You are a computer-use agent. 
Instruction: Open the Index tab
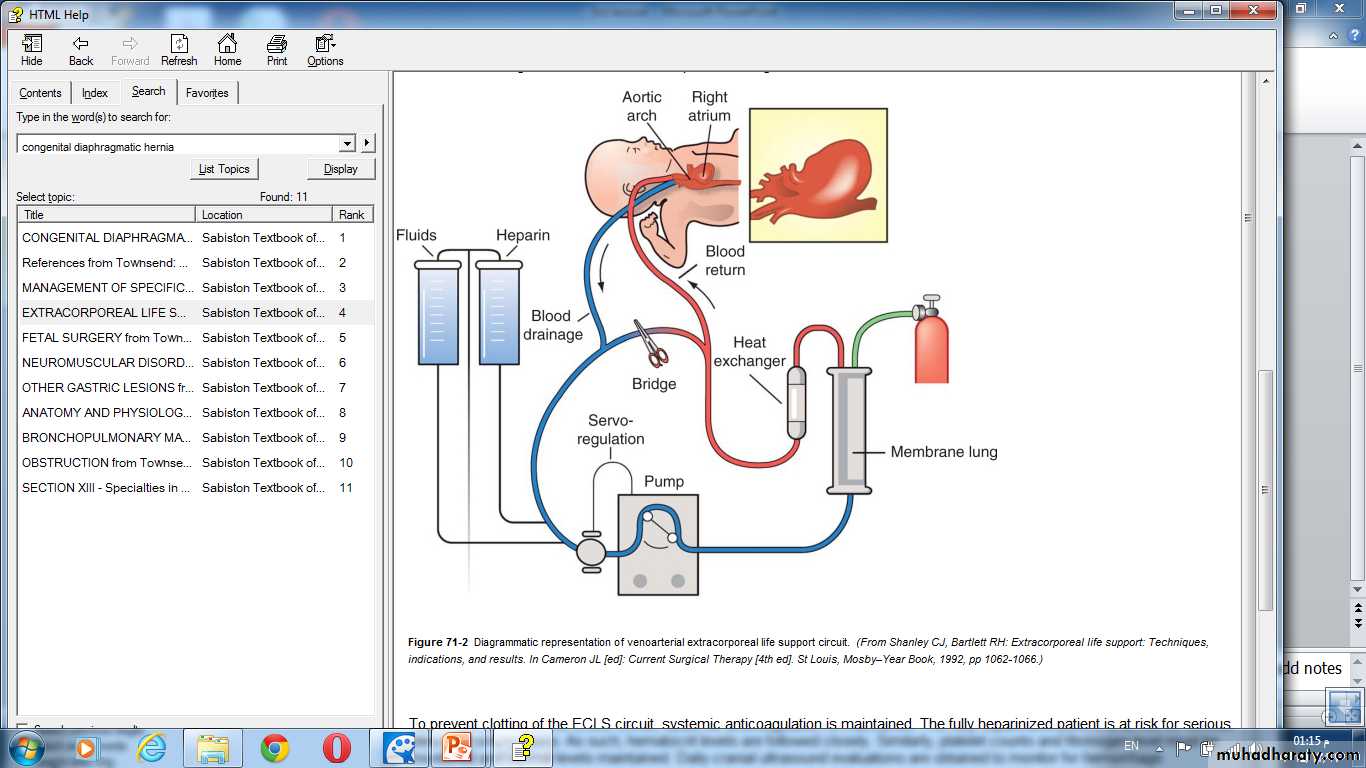pos(95,93)
